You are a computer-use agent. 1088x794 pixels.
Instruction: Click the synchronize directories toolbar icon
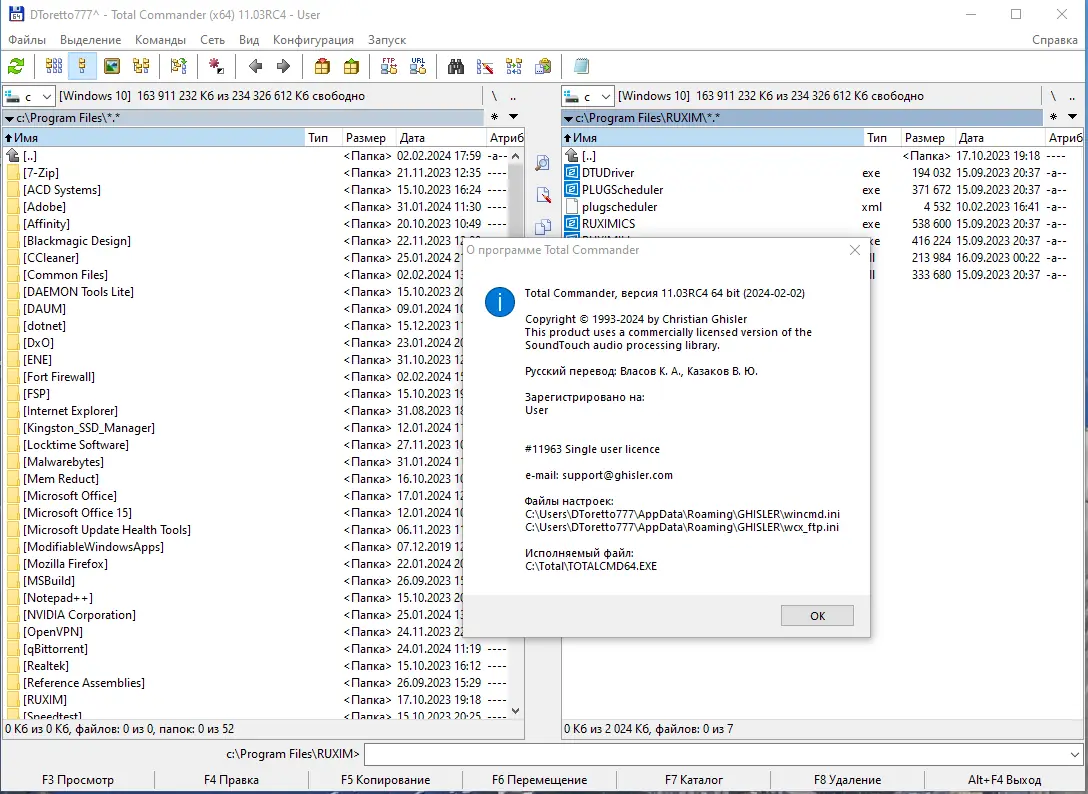pyautogui.click(x=513, y=66)
